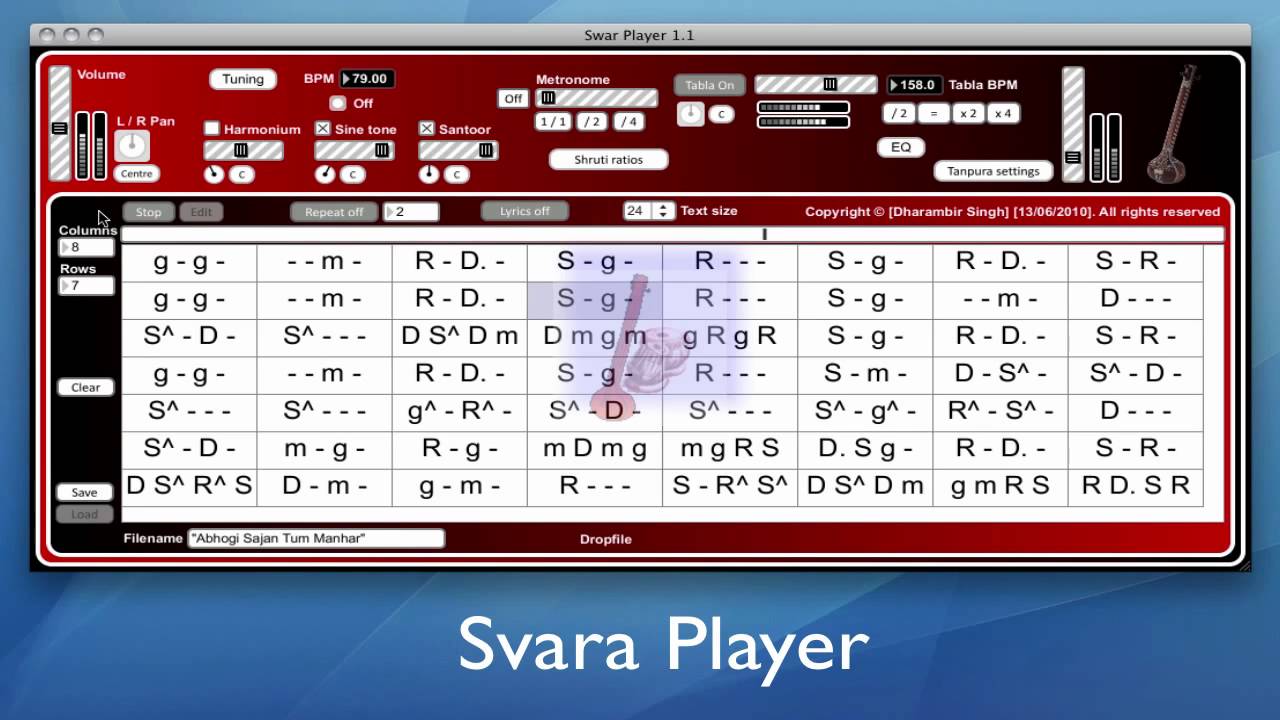Click the BPM 79.00 number box
1280x720 pixels.
coord(366,79)
